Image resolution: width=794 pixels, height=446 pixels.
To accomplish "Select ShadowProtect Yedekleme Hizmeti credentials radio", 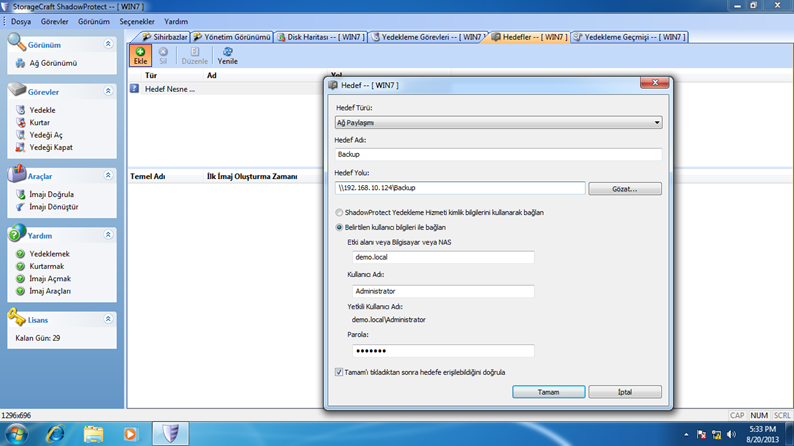I will 339,213.
